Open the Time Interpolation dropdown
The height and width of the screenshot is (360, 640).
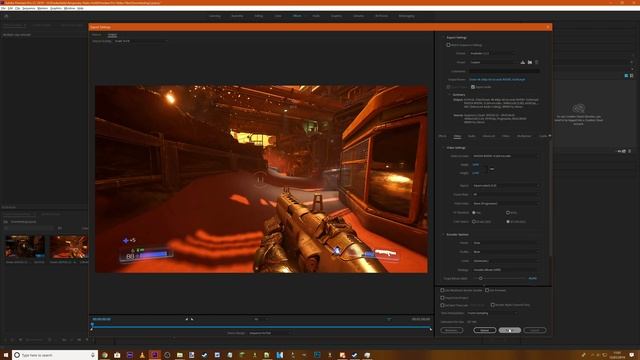coord(492,313)
